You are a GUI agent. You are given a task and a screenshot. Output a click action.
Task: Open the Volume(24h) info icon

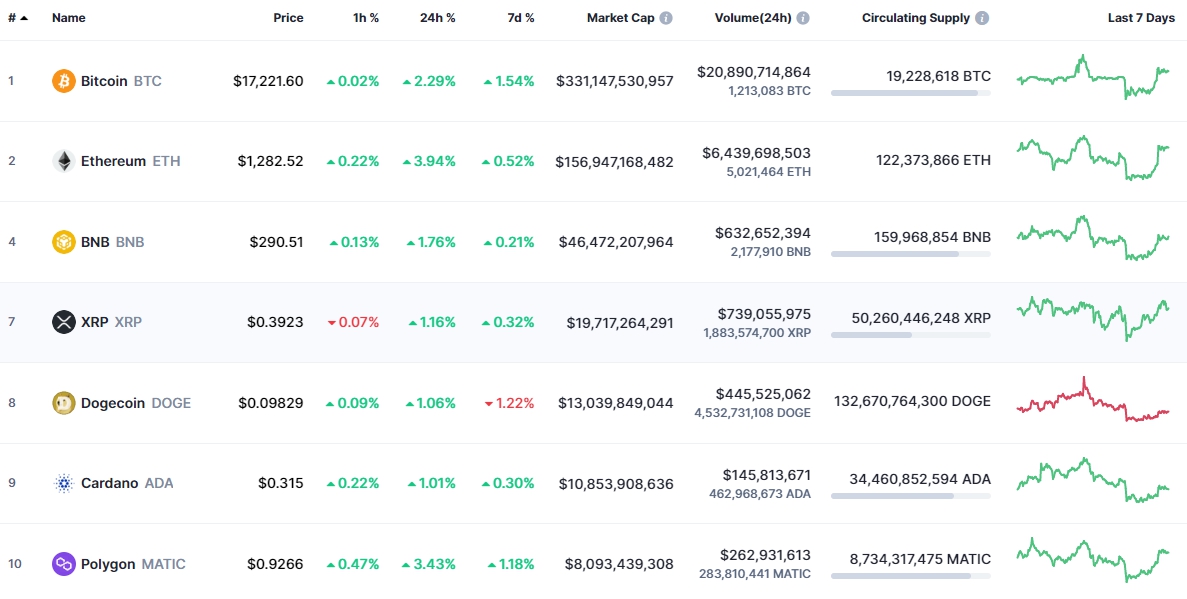[x=802, y=18]
